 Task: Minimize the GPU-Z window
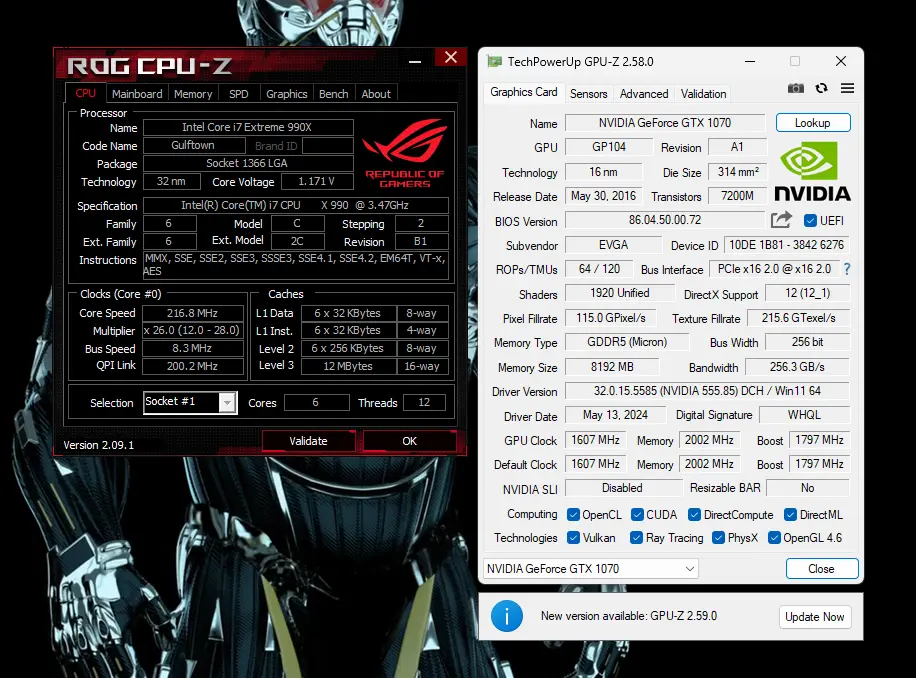point(750,61)
